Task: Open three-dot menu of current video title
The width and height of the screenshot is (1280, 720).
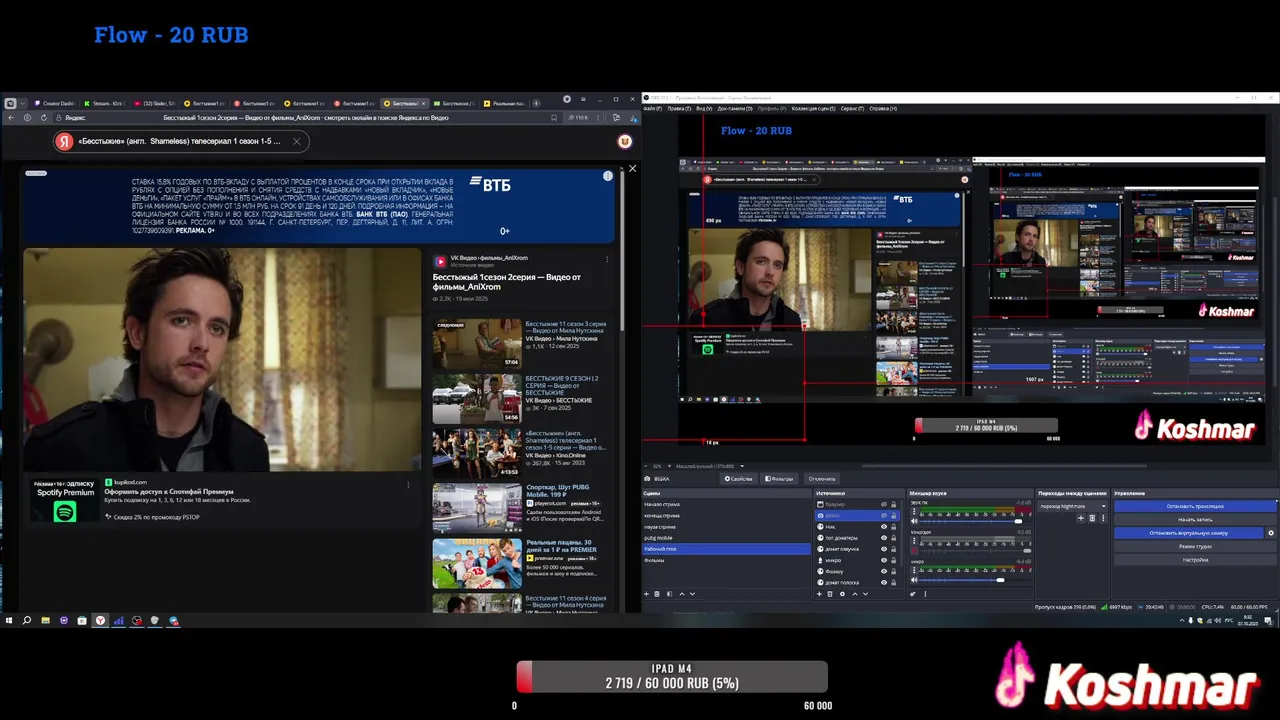Action: (x=607, y=259)
